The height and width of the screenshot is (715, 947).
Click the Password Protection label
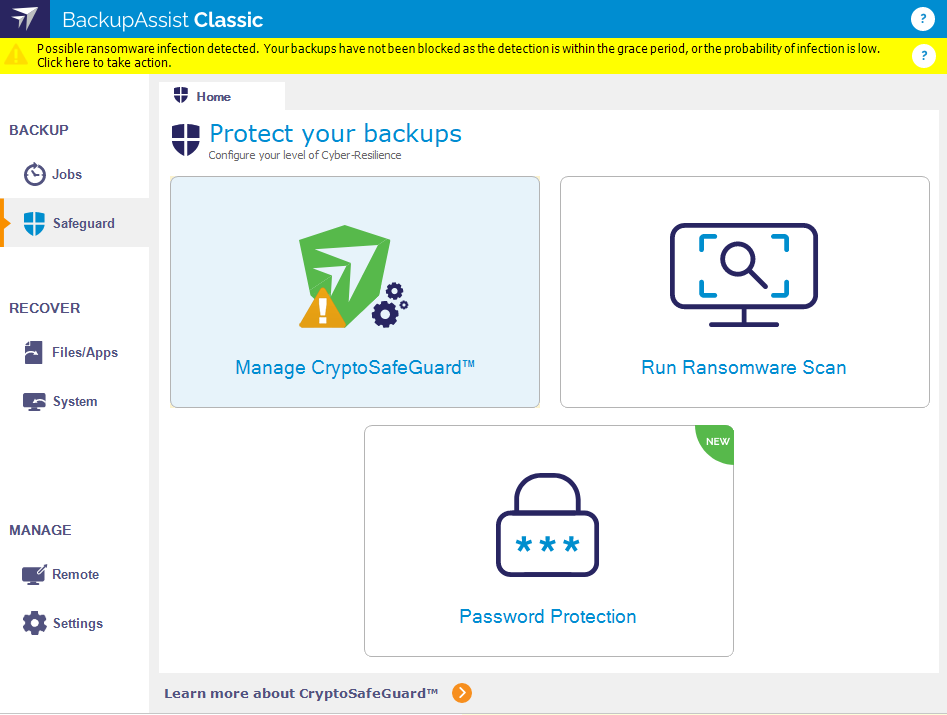click(548, 616)
